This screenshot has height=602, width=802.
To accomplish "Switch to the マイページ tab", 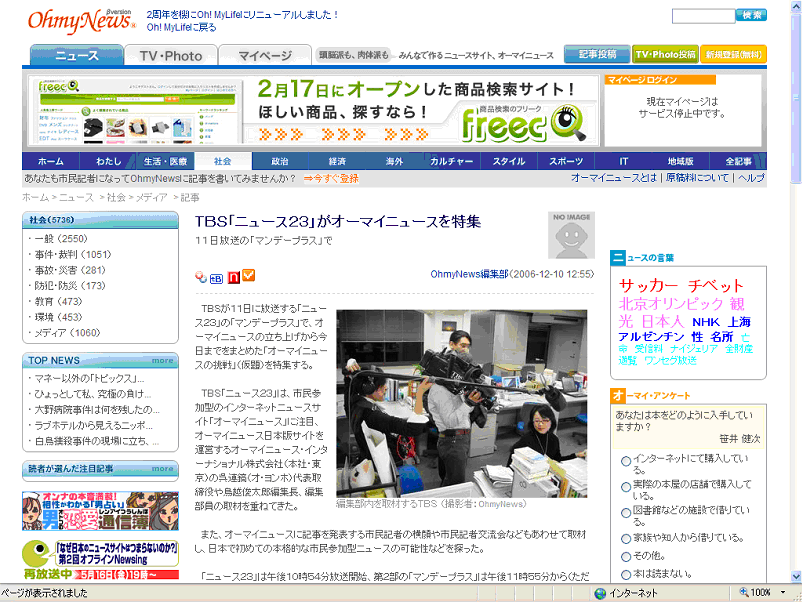I will (265, 55).
